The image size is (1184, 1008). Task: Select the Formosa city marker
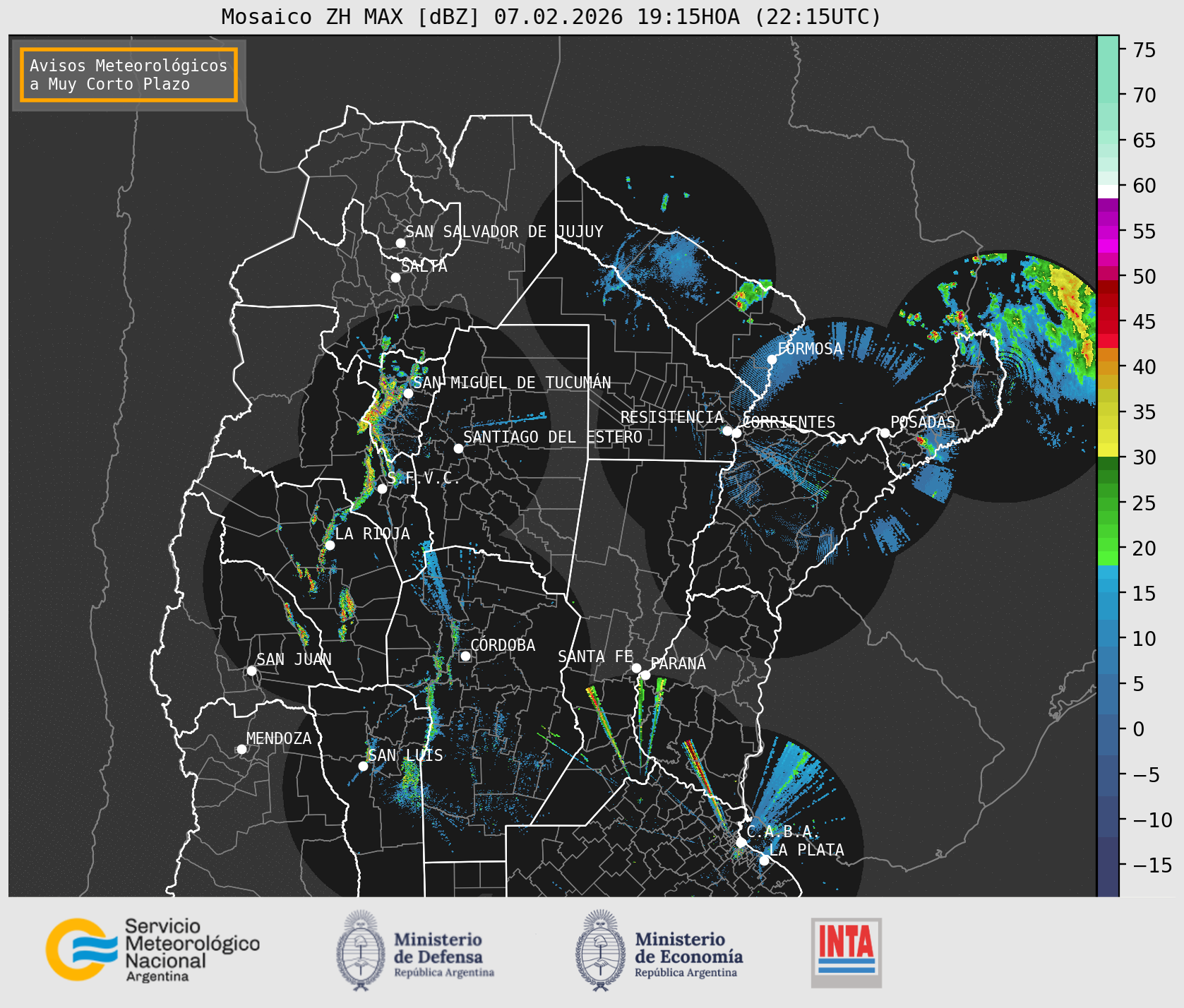tap(772, 359)
